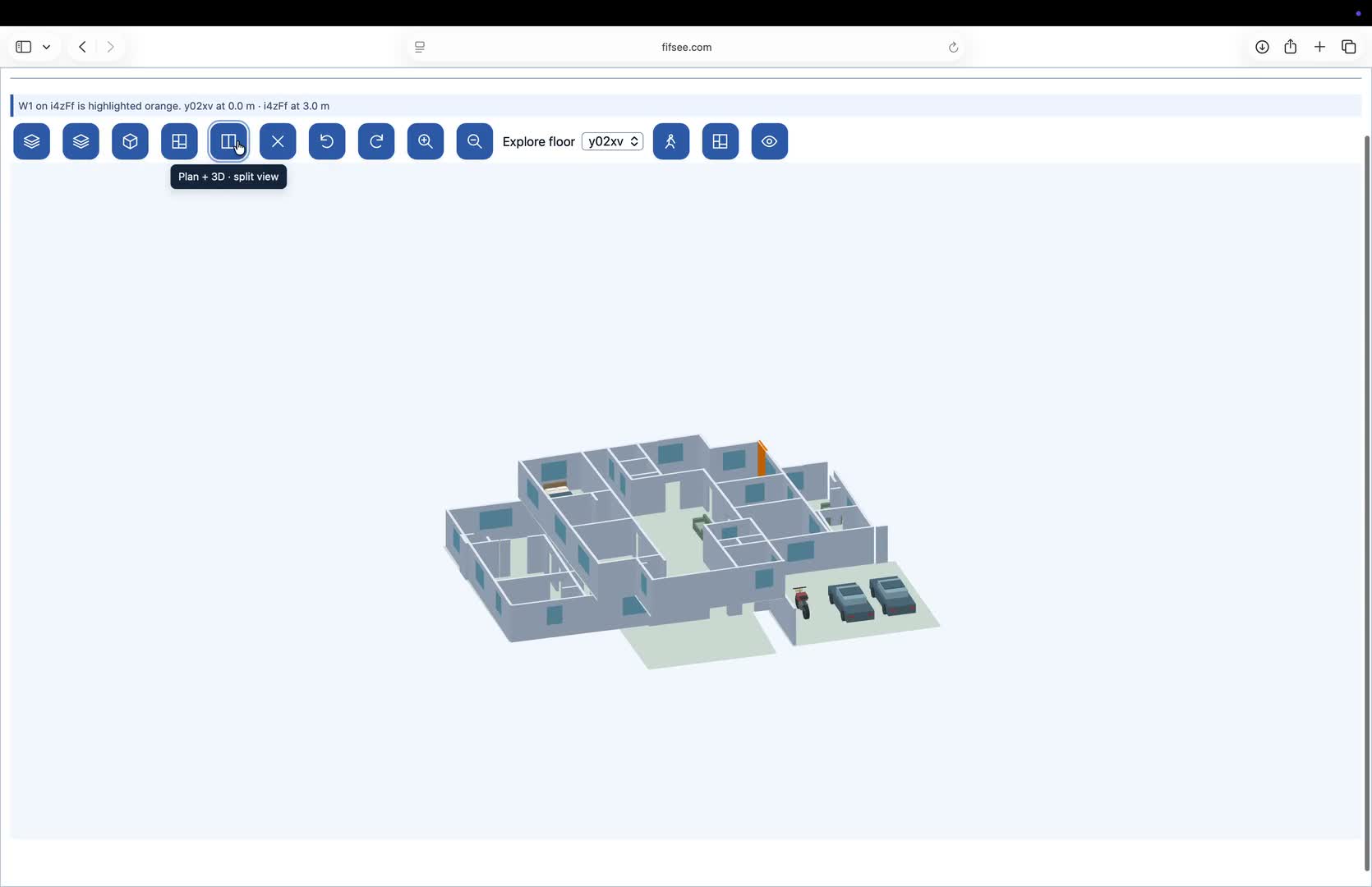Viewport: 1372px width, 887px height.
Task: Open the page settings icon in address bar
Action: [x=420, y=47]
